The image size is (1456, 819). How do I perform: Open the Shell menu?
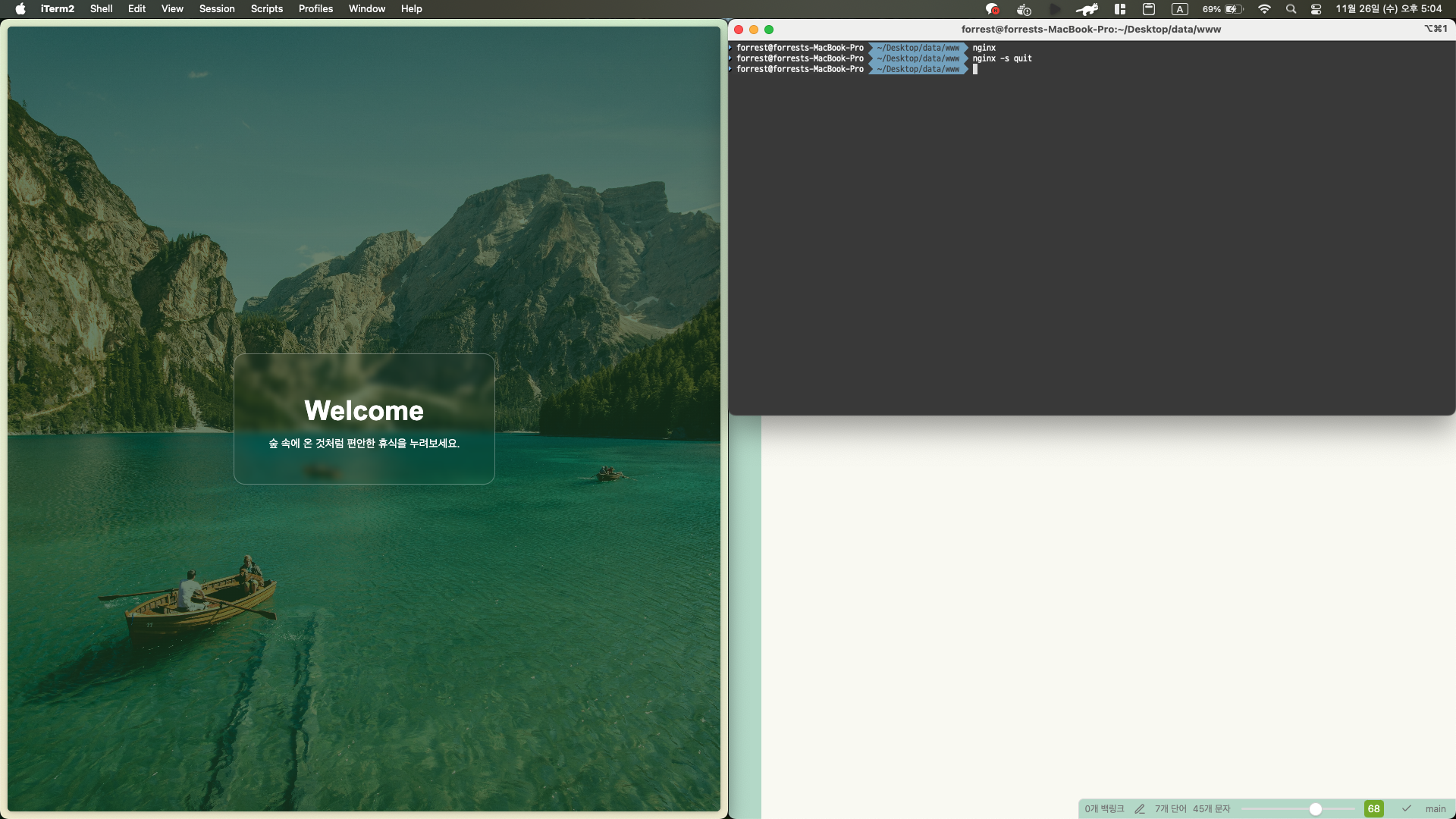point(101,9)
